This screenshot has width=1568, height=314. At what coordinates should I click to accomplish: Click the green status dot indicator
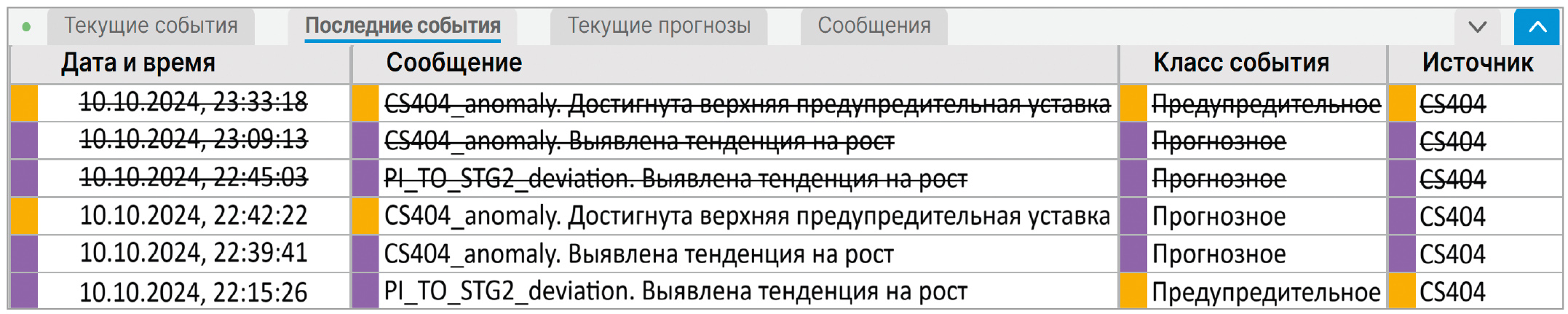pyautogui.click(x=27, y=27)
